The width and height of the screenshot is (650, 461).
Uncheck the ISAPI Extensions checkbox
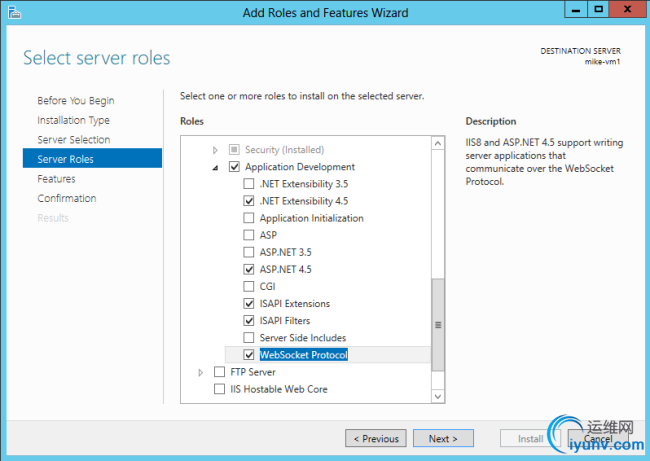pos(249,303)
